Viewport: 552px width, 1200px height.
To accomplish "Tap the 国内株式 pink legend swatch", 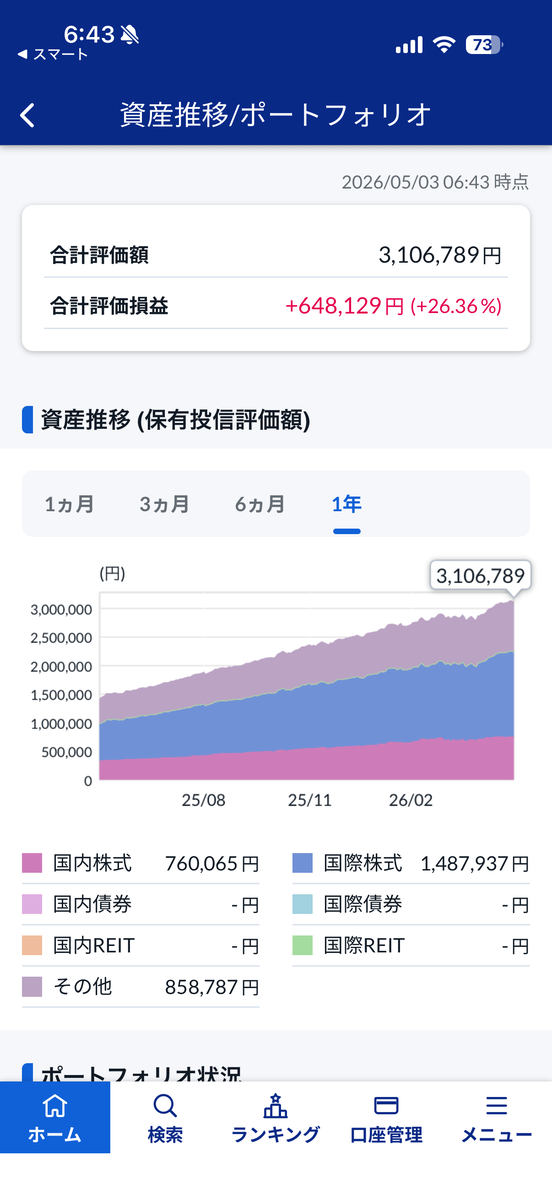I will click(32, 864).
